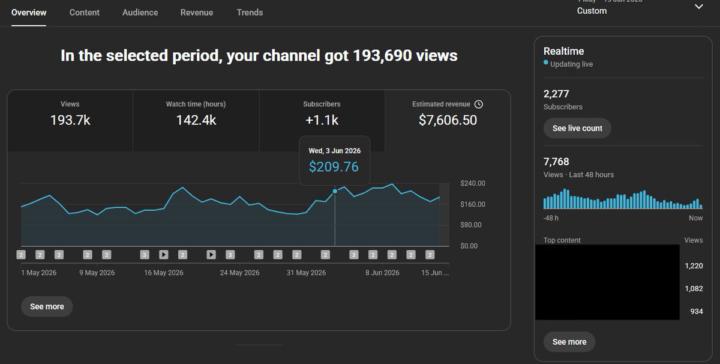Click the 934 views value in Top content
The height and width of the screenshot is (364, 720).
(697, 312)
